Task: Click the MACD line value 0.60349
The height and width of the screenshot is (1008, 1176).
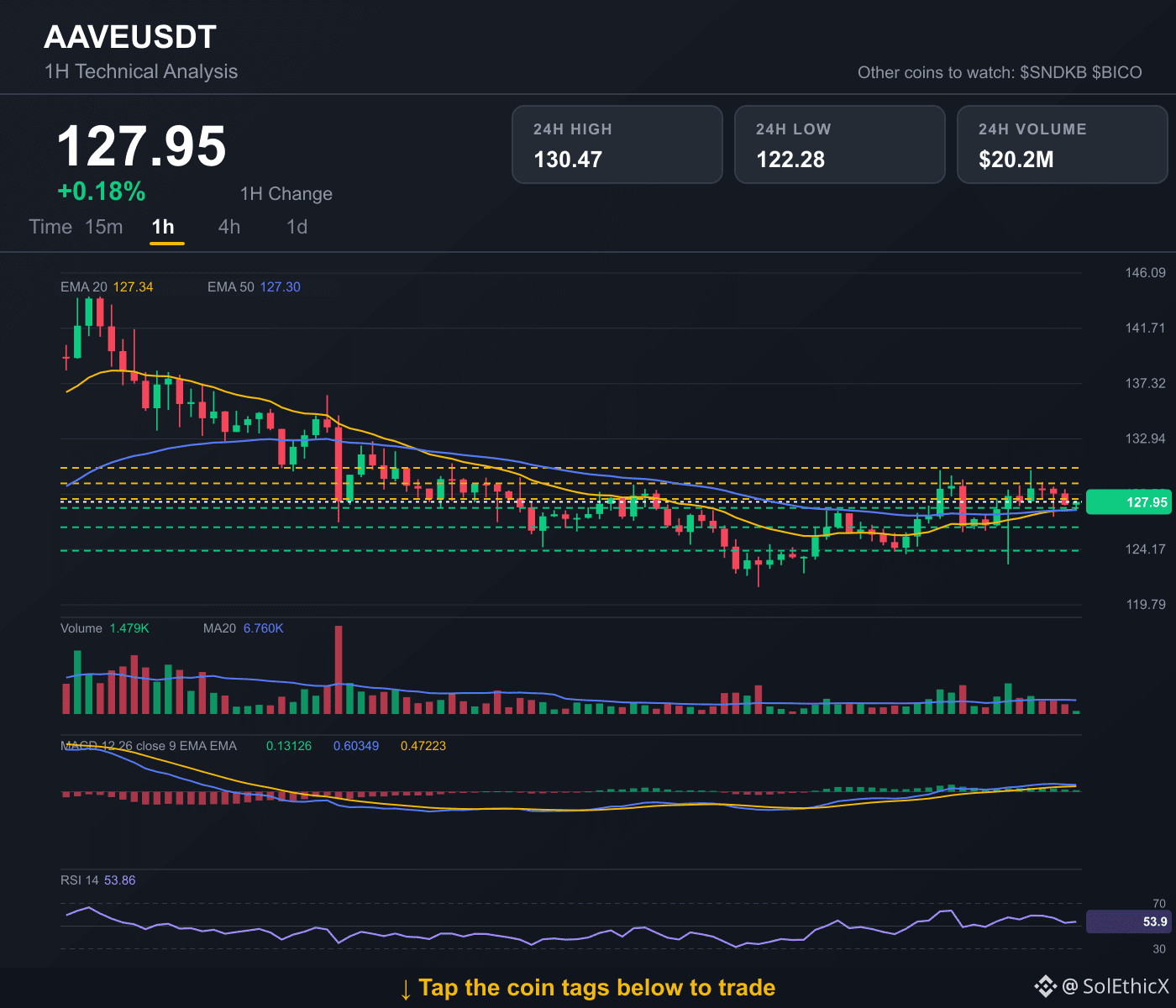Action: [x=356, y=746]
